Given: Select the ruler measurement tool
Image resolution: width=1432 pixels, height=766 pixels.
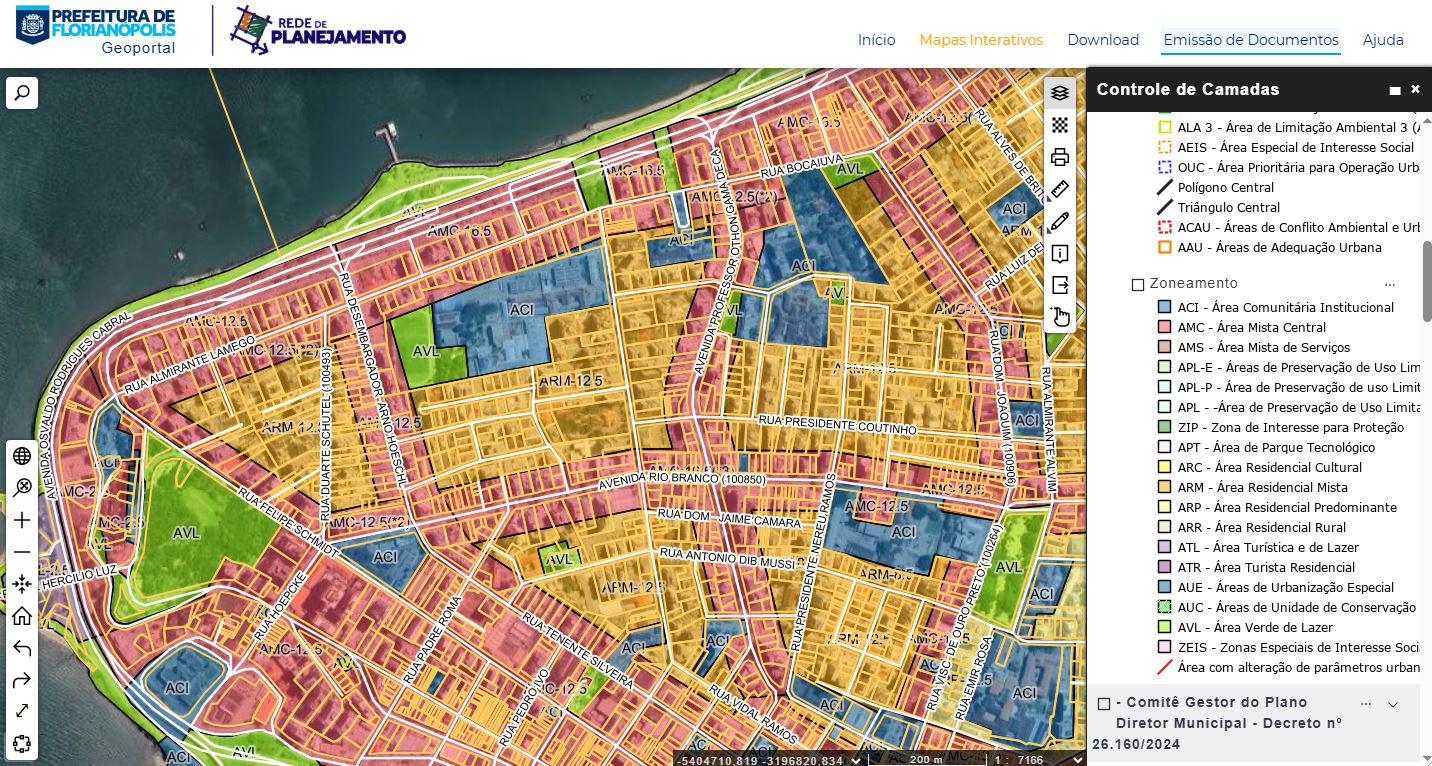Looking at the screenshot, I should (1060, 189).
